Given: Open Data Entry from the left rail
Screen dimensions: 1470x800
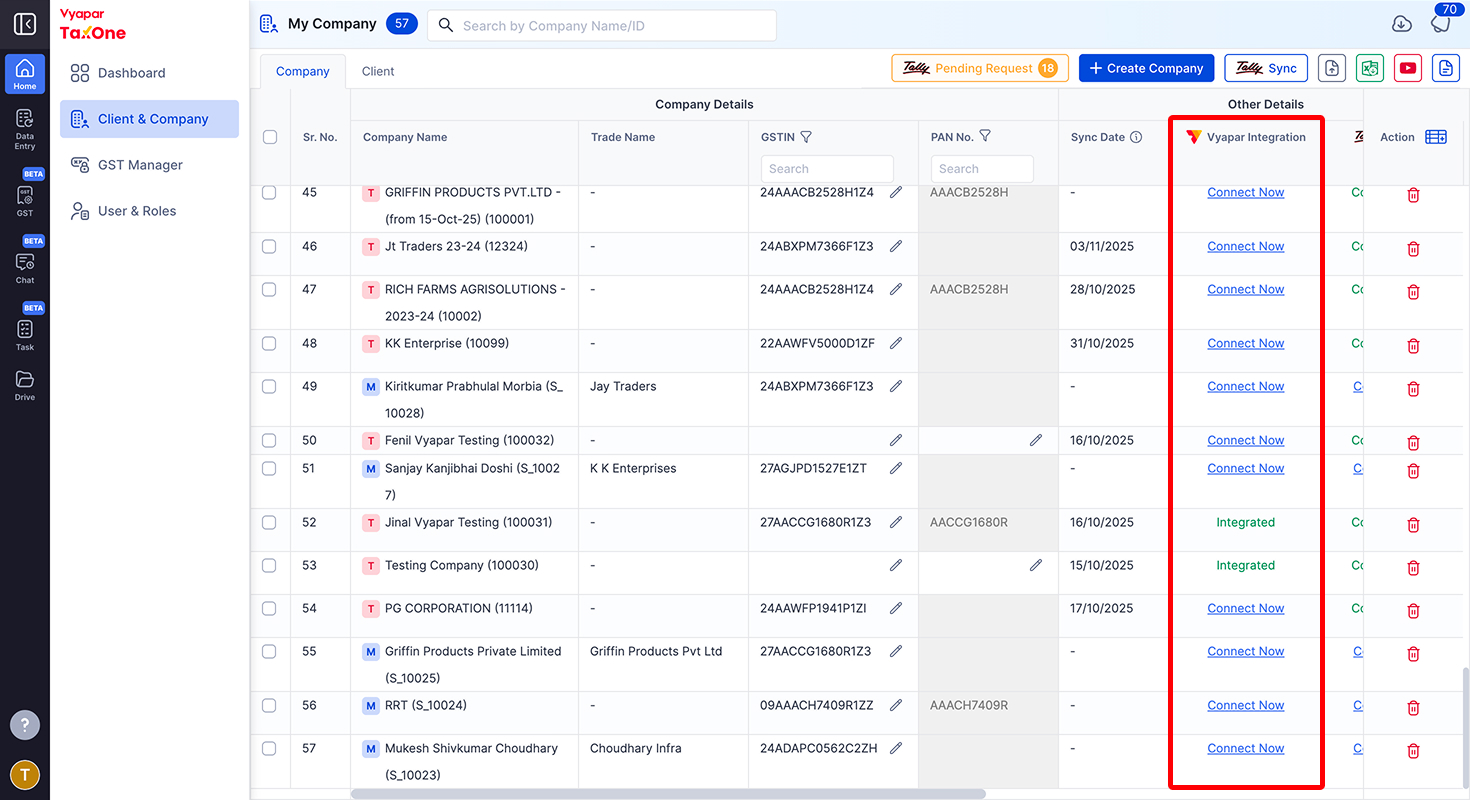Looking at the screenshot, I should 25,129.
